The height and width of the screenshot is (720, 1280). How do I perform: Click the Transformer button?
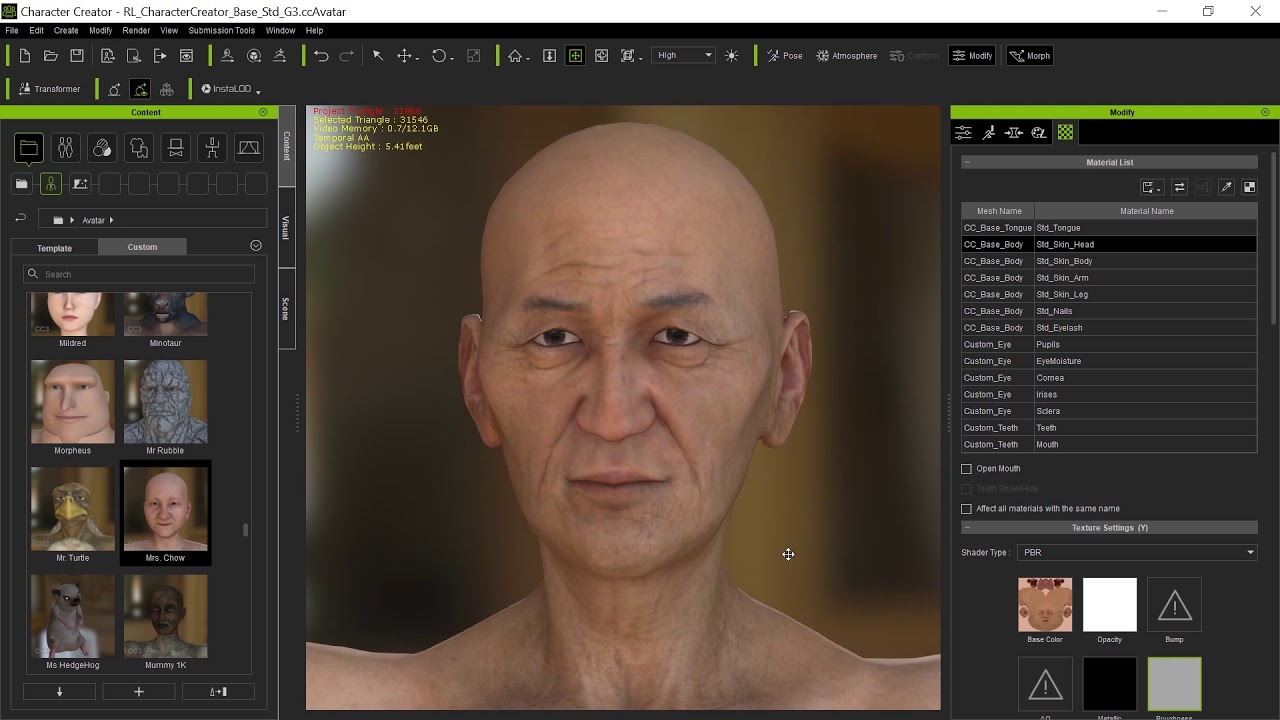[x=49, y=89]
